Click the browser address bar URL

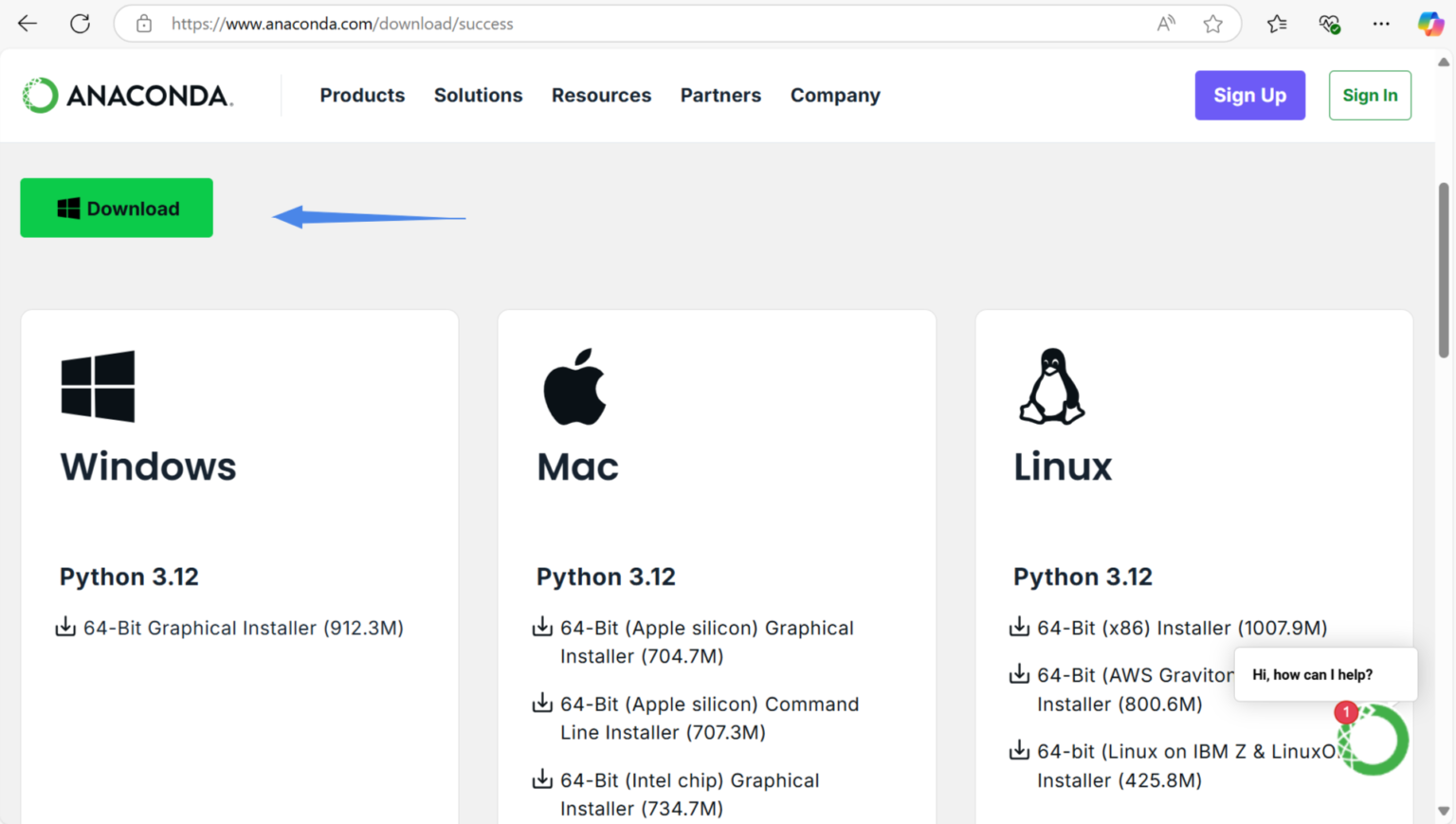click(x=342, y=24)
